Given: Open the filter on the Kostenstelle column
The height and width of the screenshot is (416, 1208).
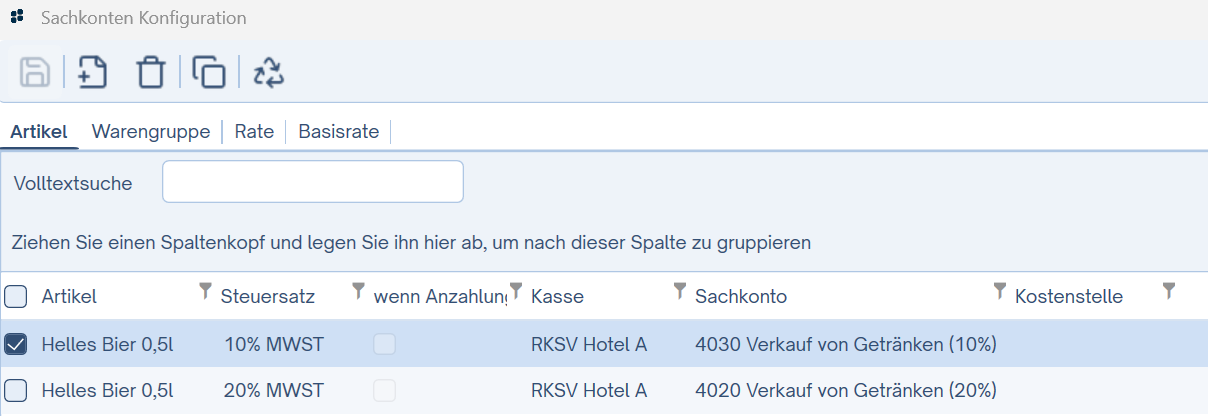Looking at the screenshot, I should tap(1169, 291).
